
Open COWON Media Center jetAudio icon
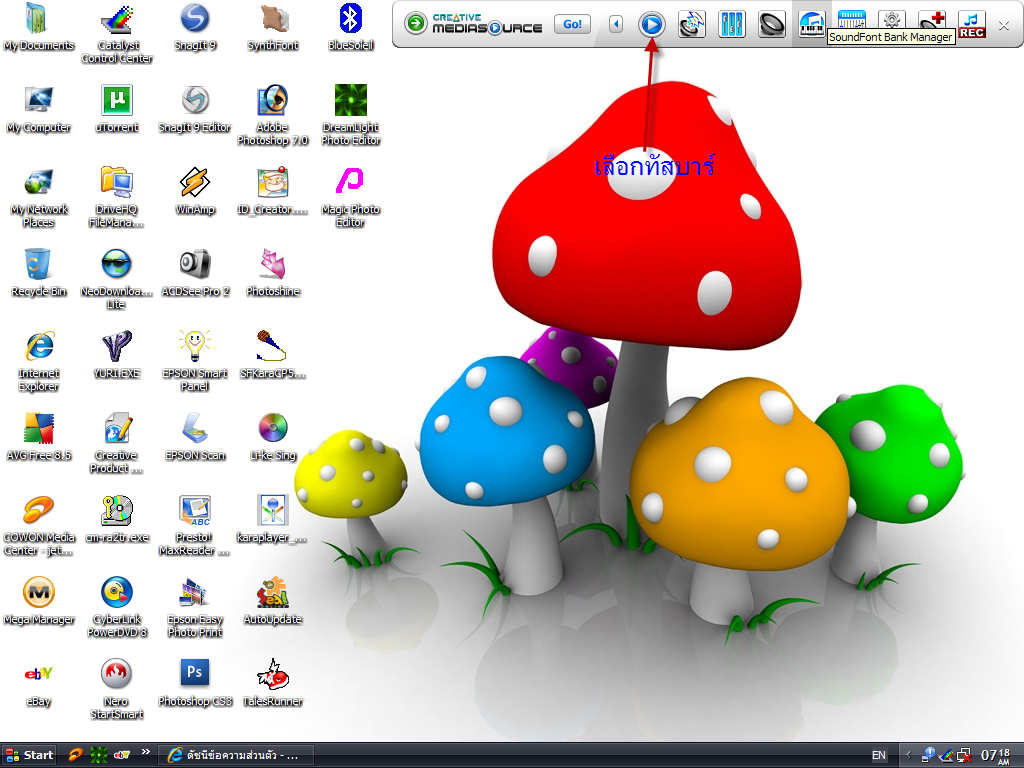point(39,526)
